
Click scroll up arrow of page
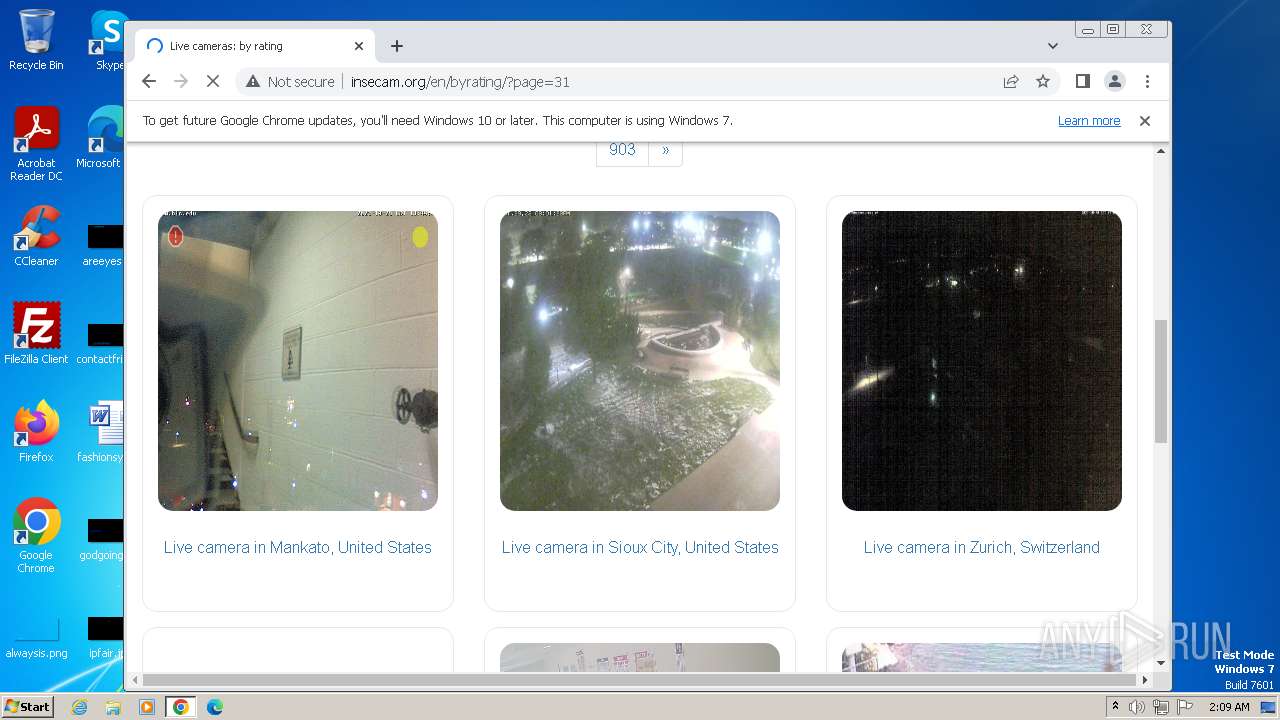point(1161,151)
